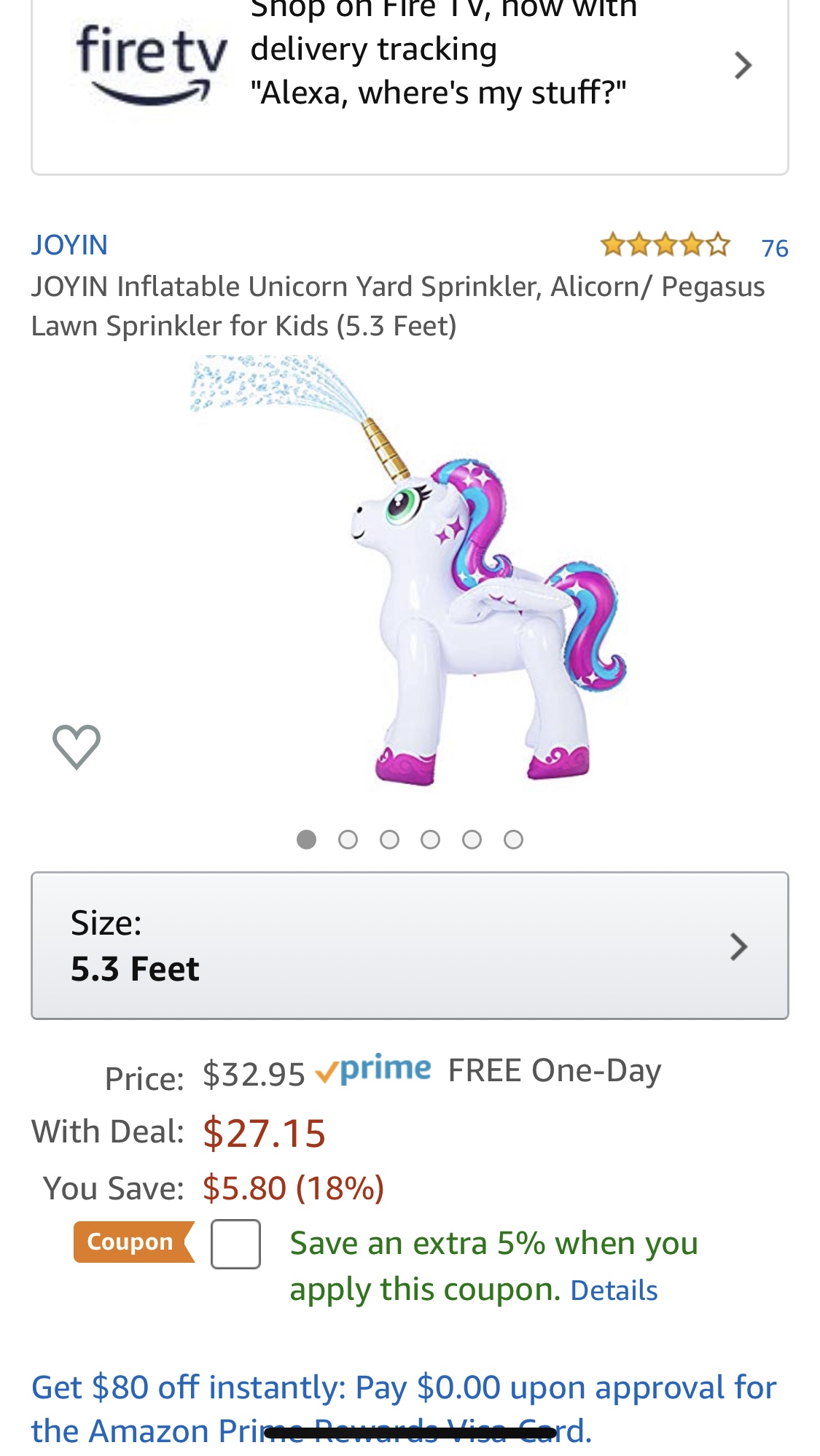Expand size options via chevron arrow
This screenshot has height=1456, width=820.
pyautogui.click(x=738, y=946)
